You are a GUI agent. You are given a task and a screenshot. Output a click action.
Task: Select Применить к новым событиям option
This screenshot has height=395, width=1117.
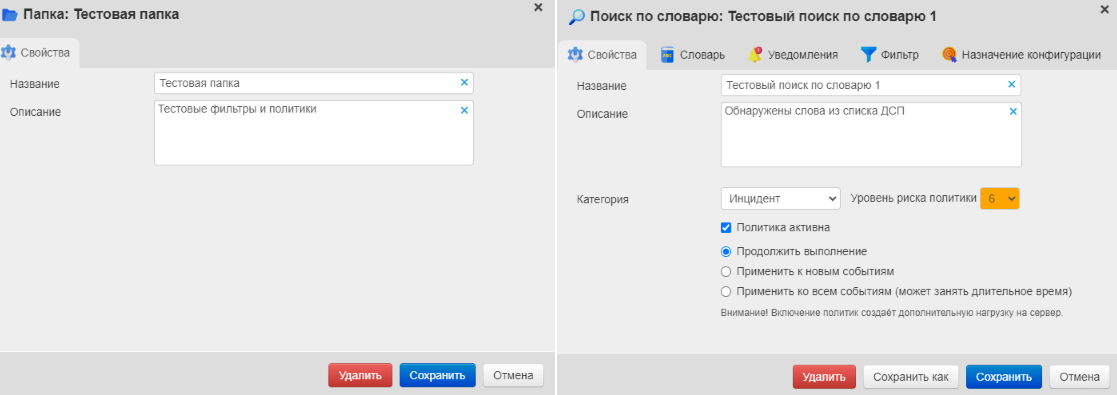(x=726, y=271)
